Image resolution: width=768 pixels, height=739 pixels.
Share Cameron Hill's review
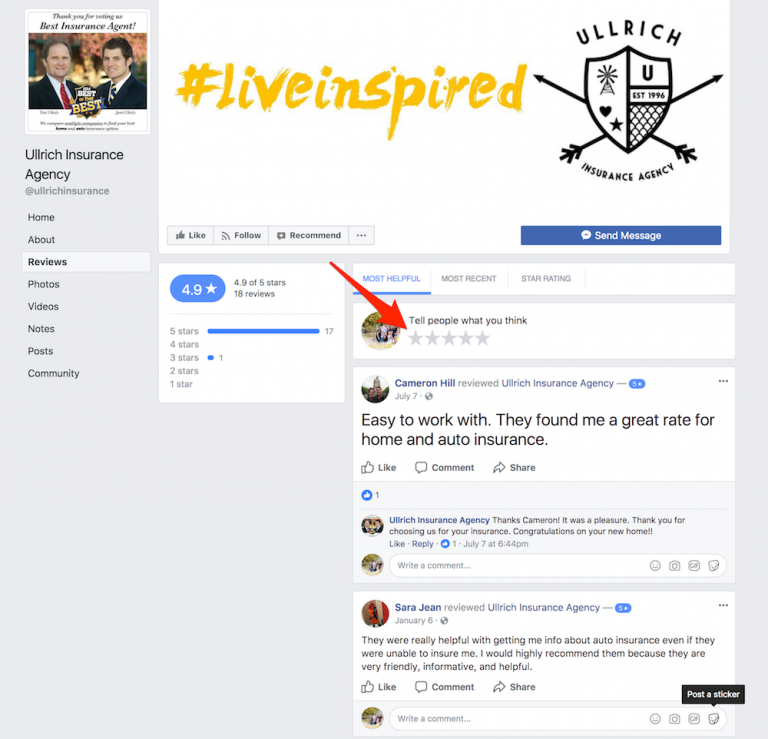tap(514, 468)
